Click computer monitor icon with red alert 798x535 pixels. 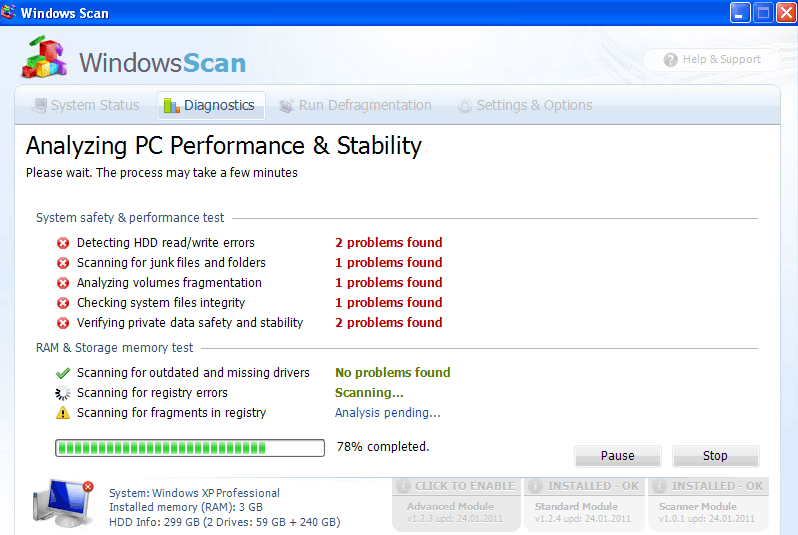pyautogui.click(x=62, y=503)
